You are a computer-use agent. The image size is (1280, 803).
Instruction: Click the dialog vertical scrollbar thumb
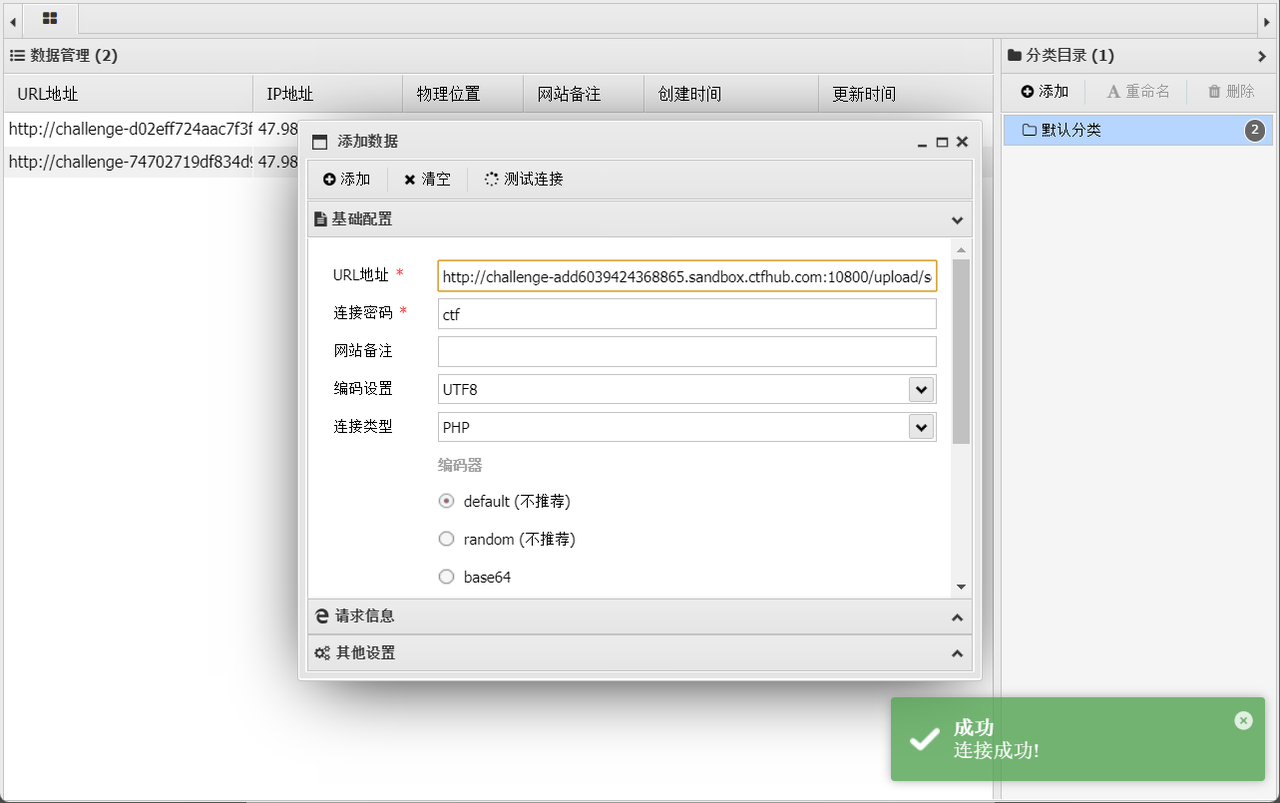961,350
